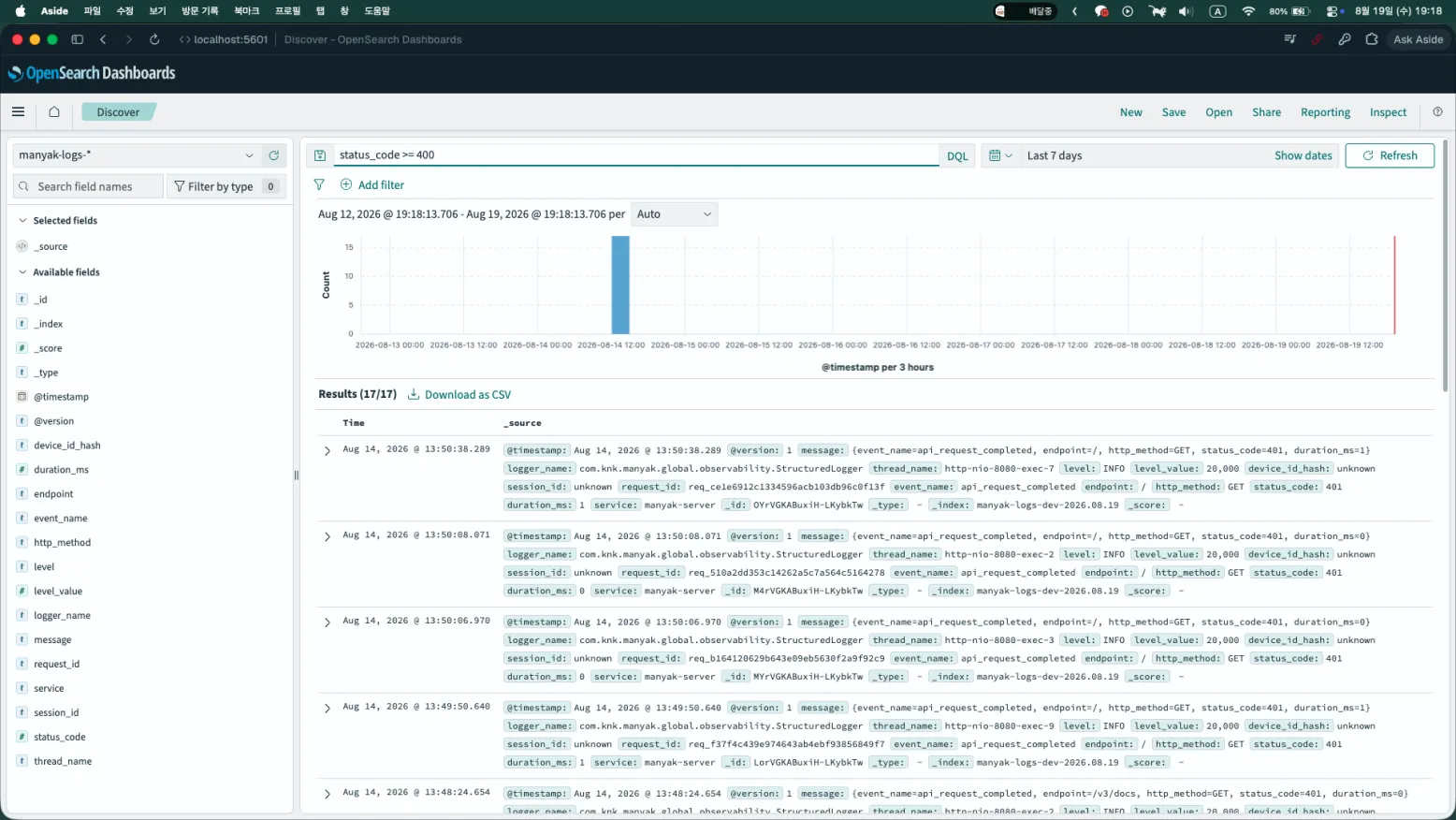The image size is (1456, 820).
Task: Expand the log row at 13:48:24.654
Action: pyautogui.click(x=328, y=794)
